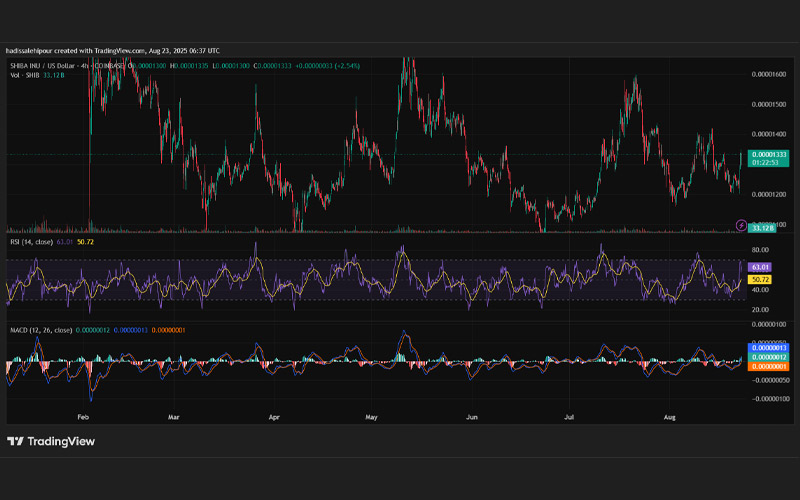Click the 20.00 RSI axis label

[x=760, y=310]
